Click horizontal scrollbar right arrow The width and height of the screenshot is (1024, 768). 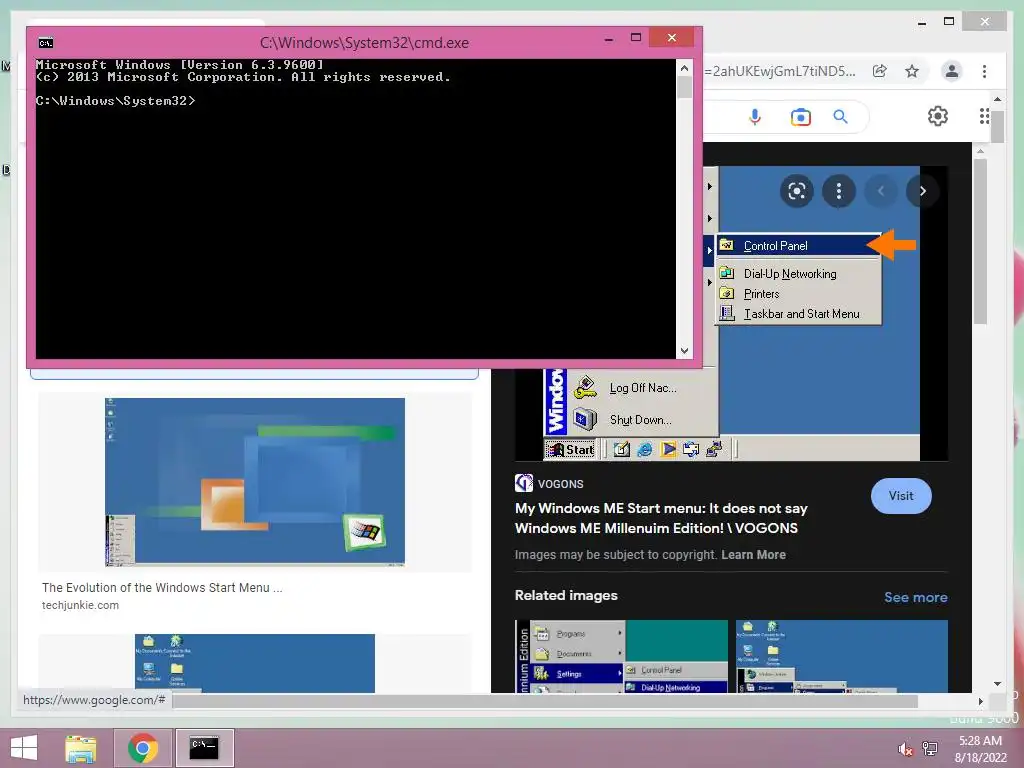[980, 701]
